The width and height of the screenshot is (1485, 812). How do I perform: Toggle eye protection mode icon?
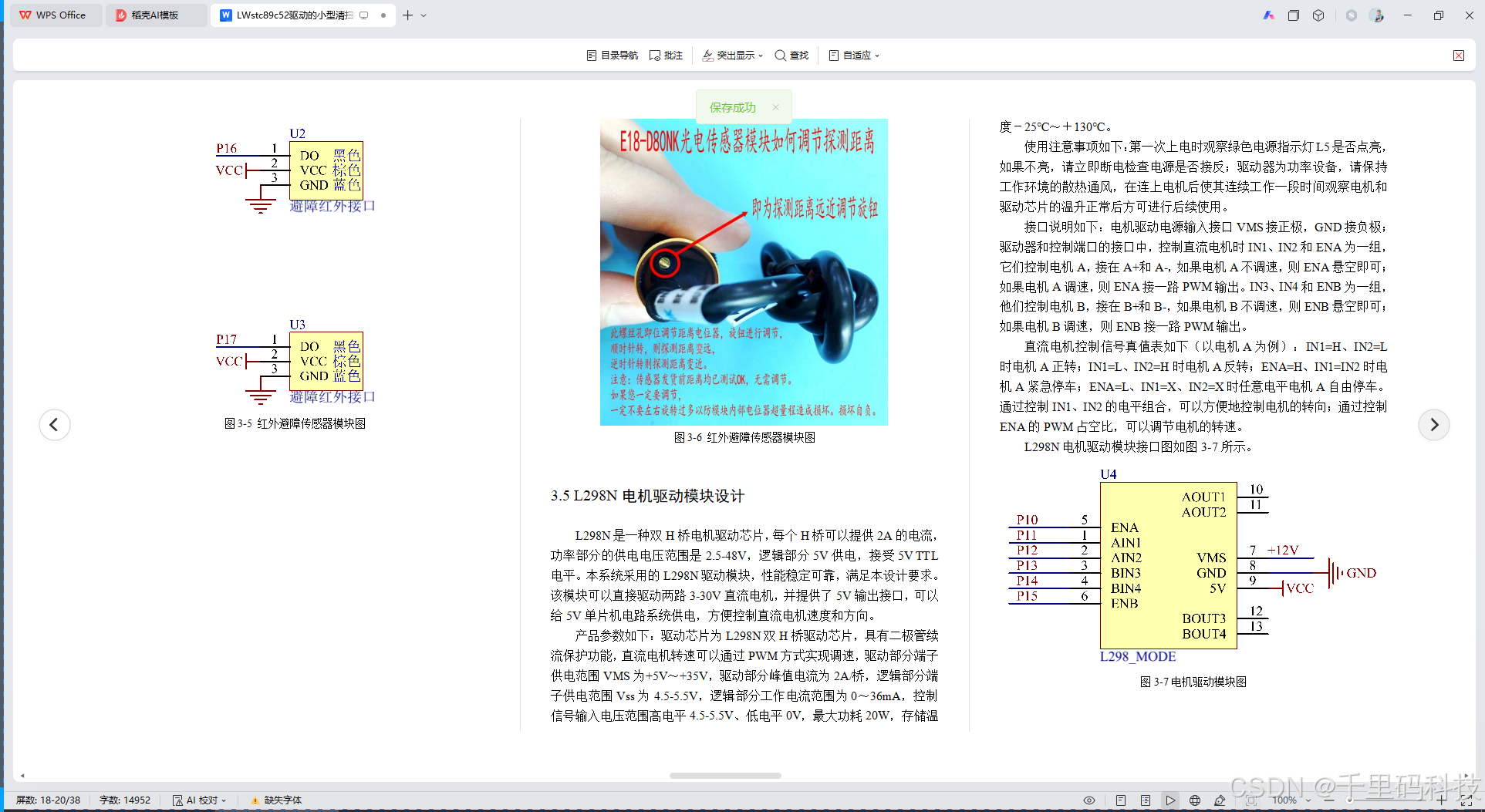click(x=1089, y=800)
